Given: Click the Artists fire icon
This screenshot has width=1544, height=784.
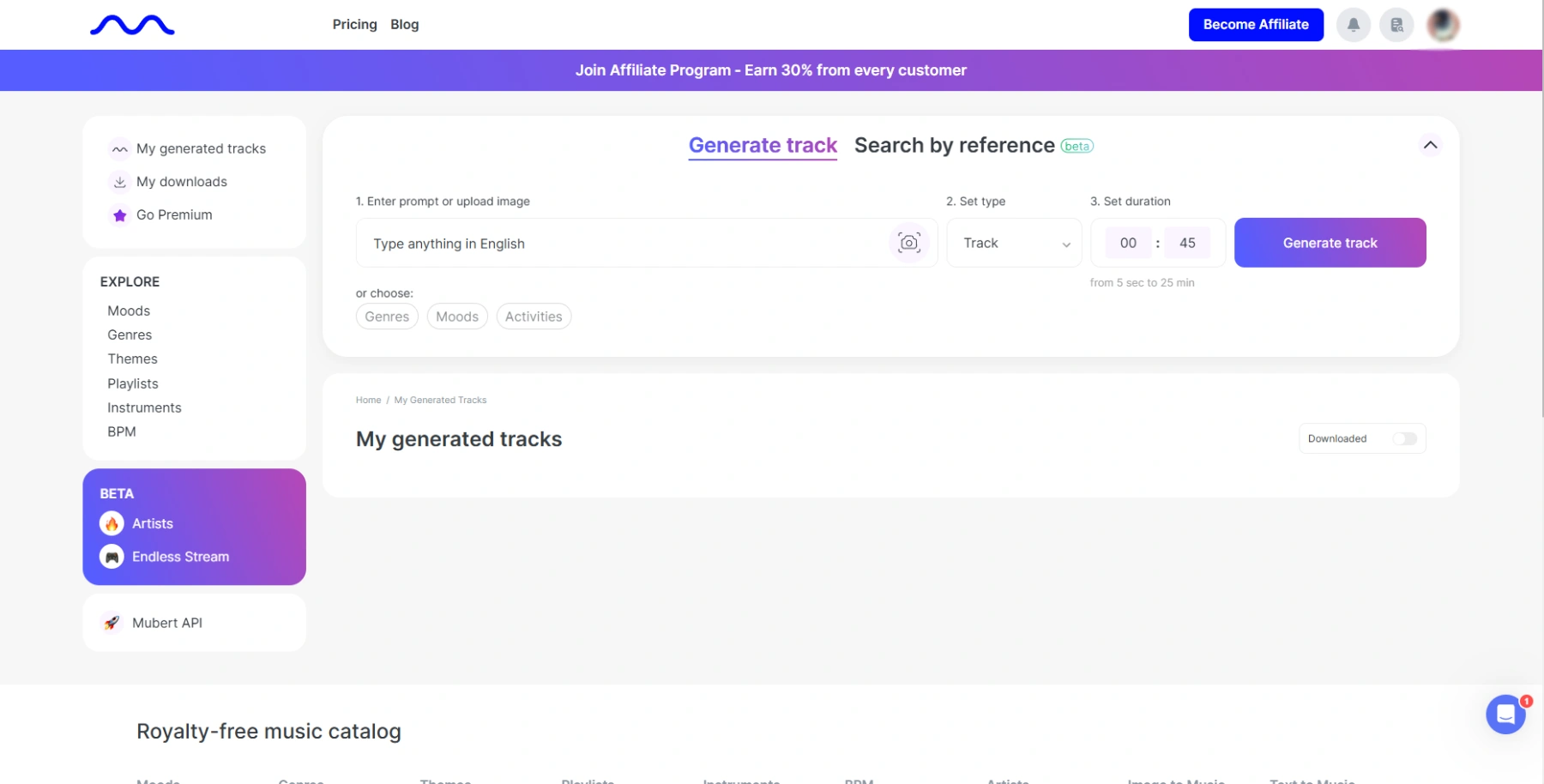Looking at the screenshot, I should (x=112, y=523).
